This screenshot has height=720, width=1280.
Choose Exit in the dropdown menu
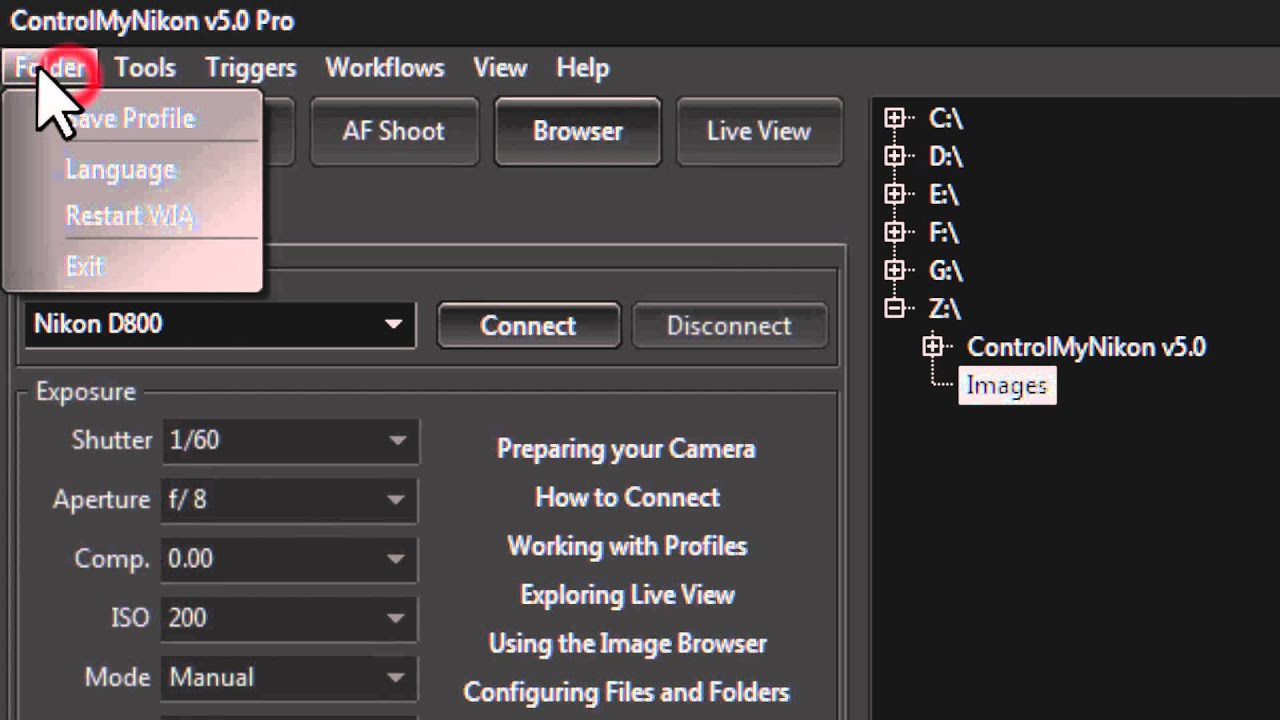coord(85,267)
